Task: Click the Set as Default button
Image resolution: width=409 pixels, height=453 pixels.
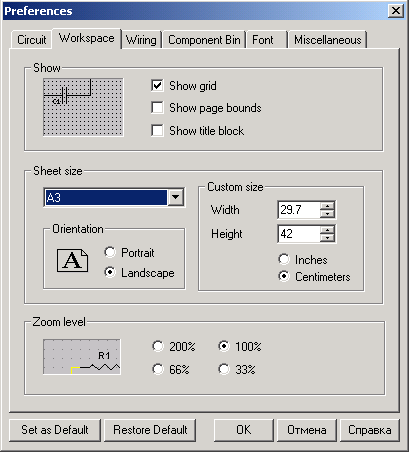Action: [55, 430]
